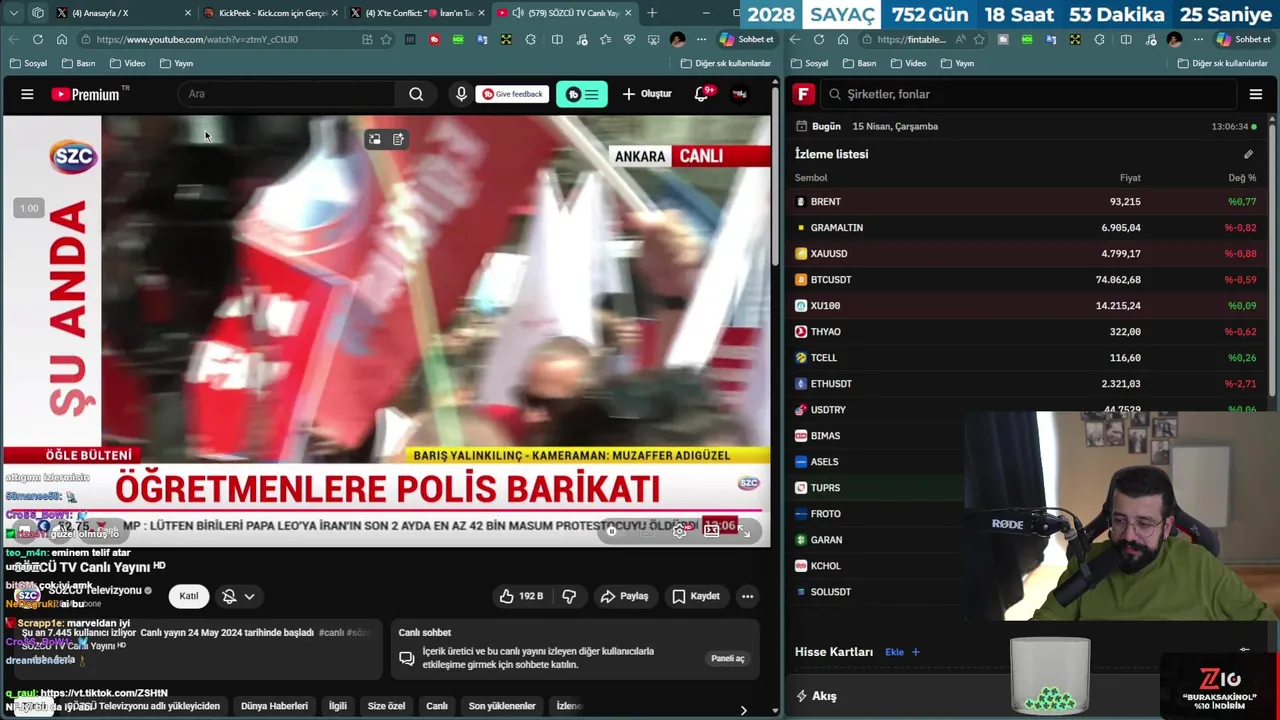Screen dimensions: 1280x720
Task: Open video player settings gear
Action: click(680, 531)
